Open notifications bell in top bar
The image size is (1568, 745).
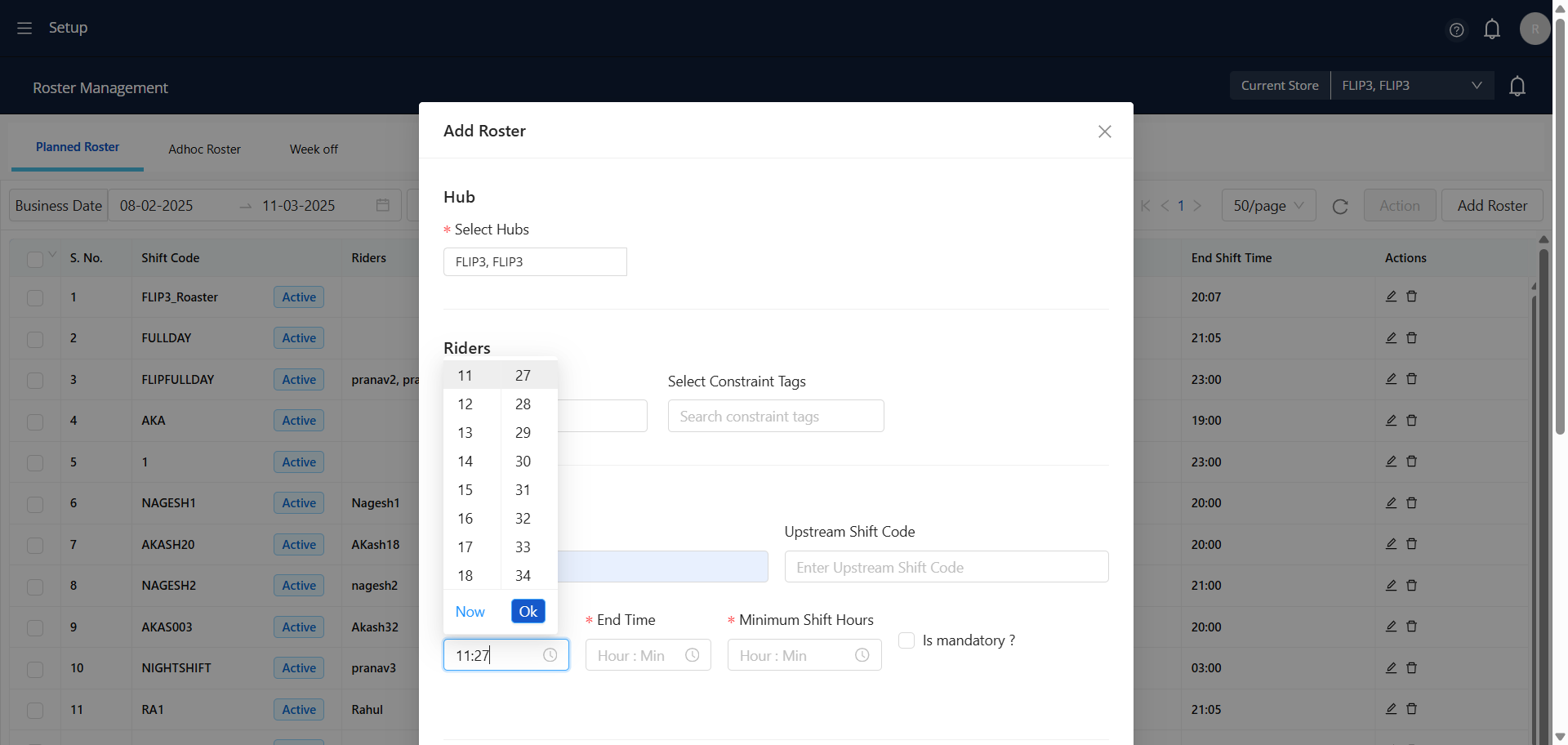(x=1492, y=29)
